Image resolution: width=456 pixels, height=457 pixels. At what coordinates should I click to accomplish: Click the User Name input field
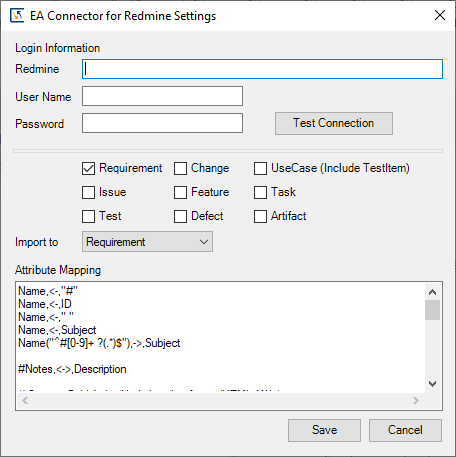(162, 96)
